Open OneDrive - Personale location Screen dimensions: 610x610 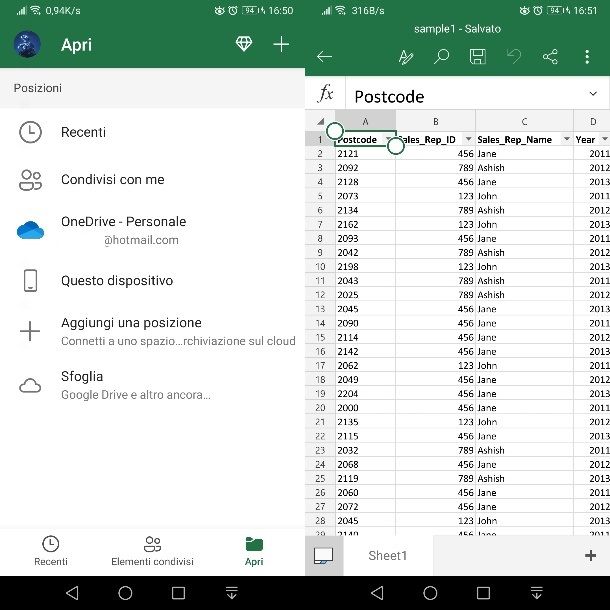tap(152, 230)
